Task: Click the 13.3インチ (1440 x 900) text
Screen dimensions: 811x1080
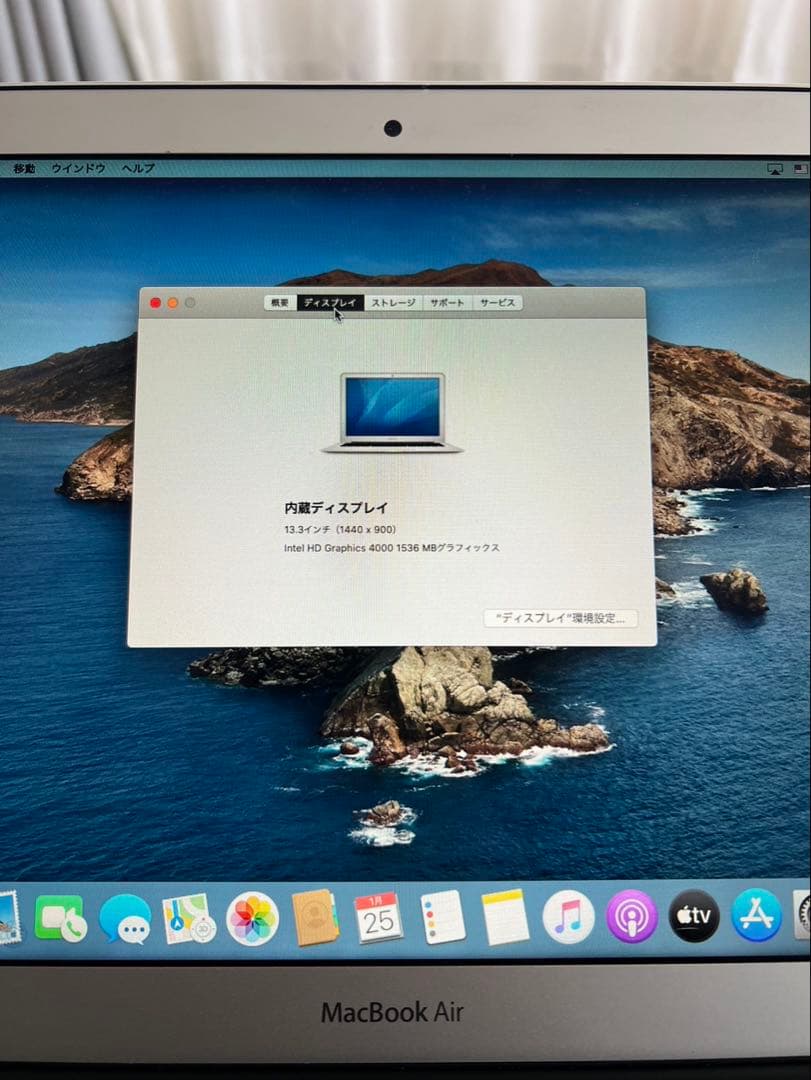Action: pos(340,530)
